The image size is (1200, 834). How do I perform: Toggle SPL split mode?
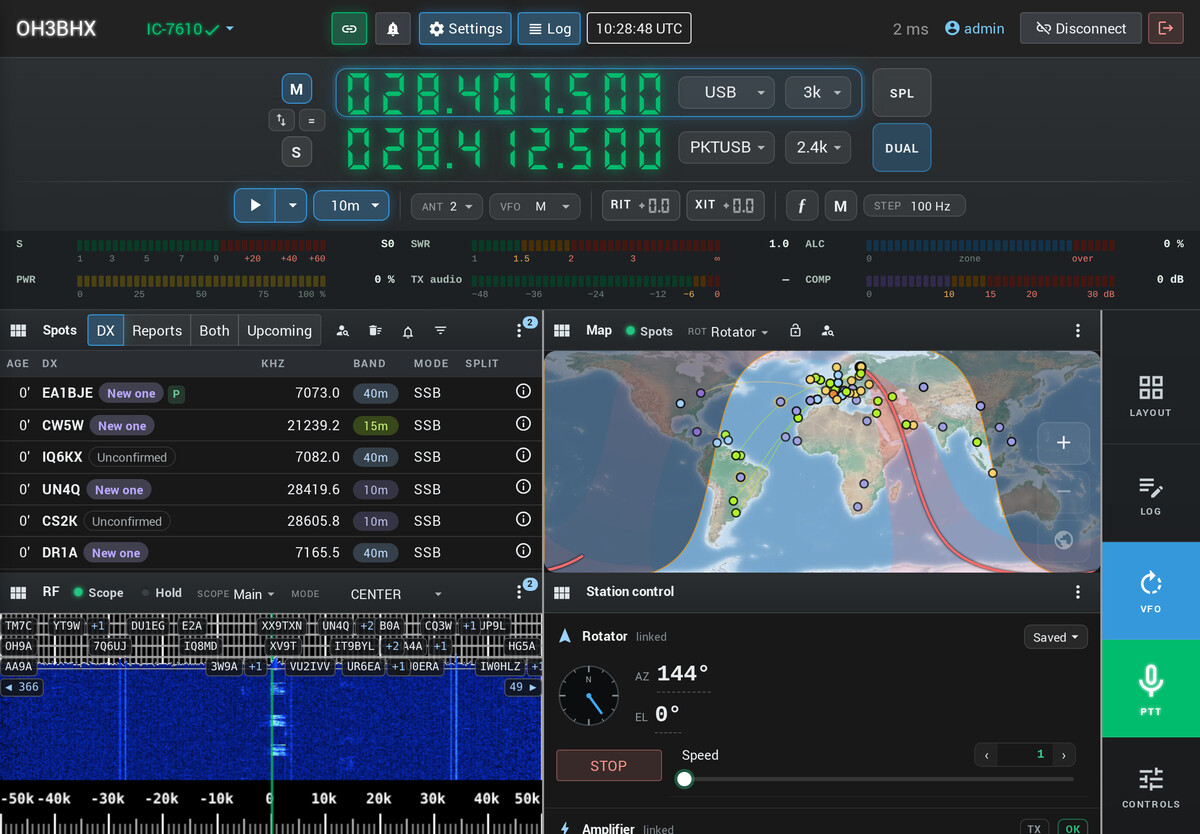point(901,93)
